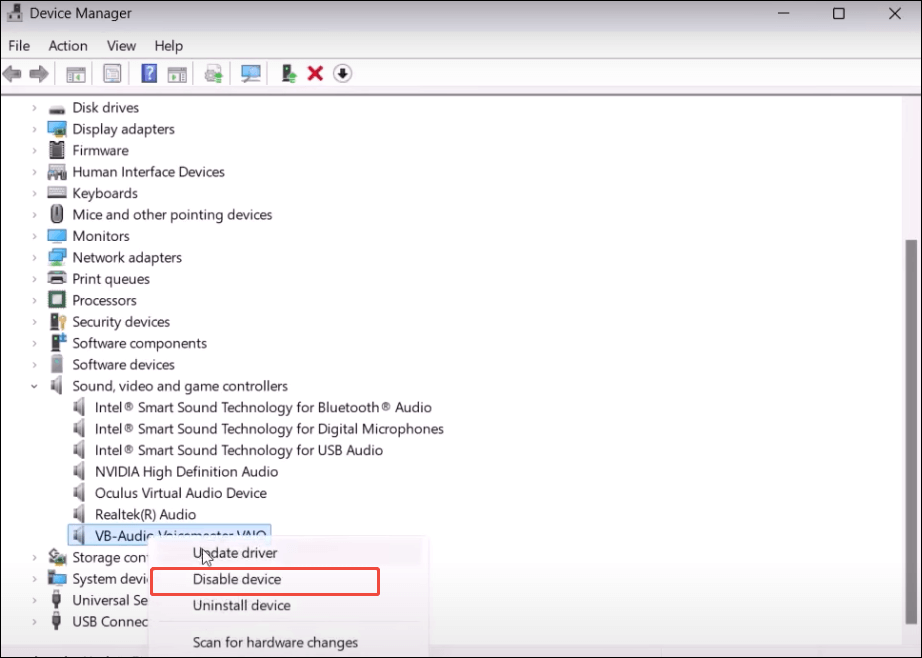
Task: Choose Disable device from the context menu
Action: (236, 580)
